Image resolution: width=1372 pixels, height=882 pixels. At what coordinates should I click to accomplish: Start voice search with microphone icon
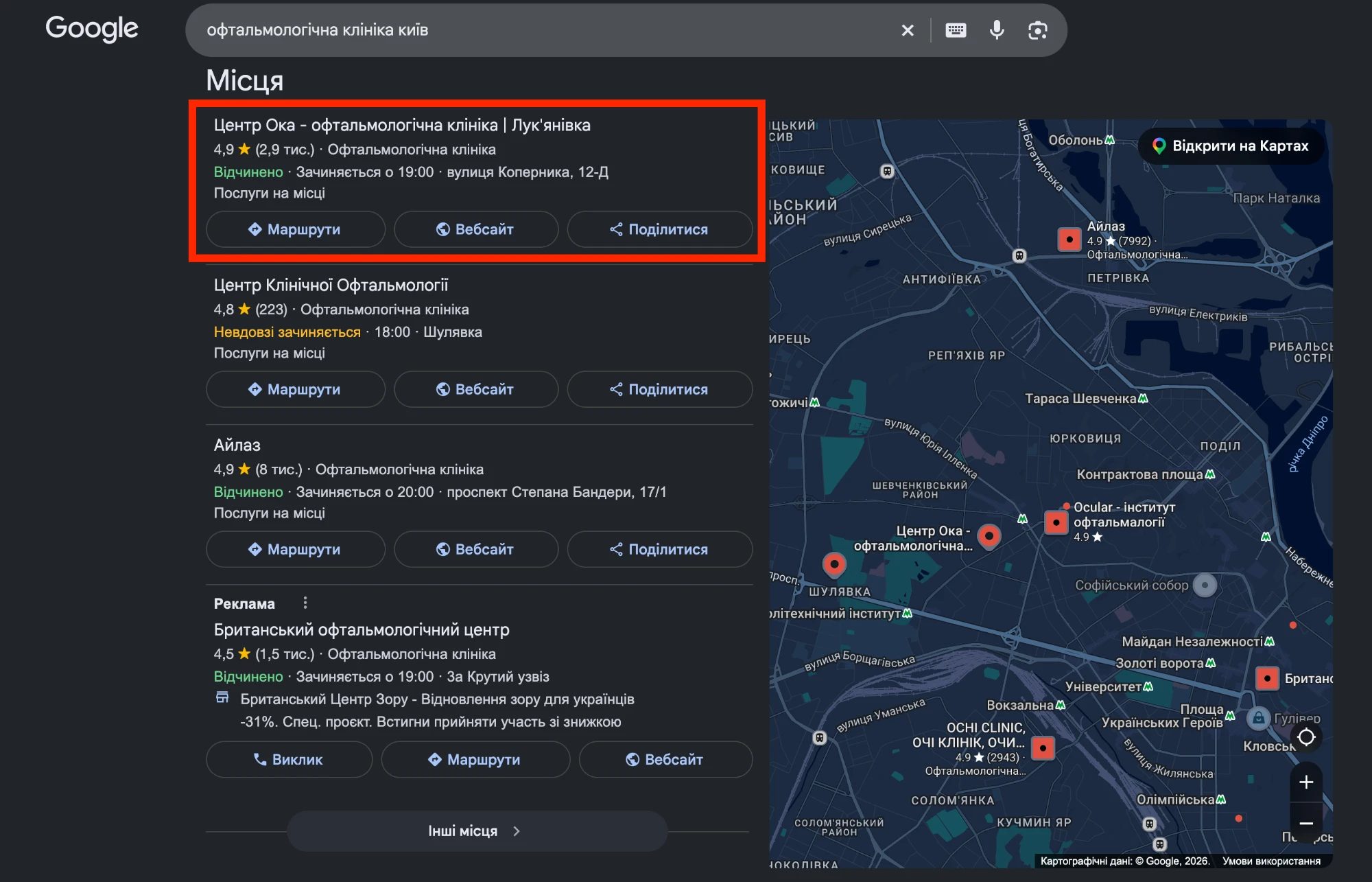coord(997,30)
